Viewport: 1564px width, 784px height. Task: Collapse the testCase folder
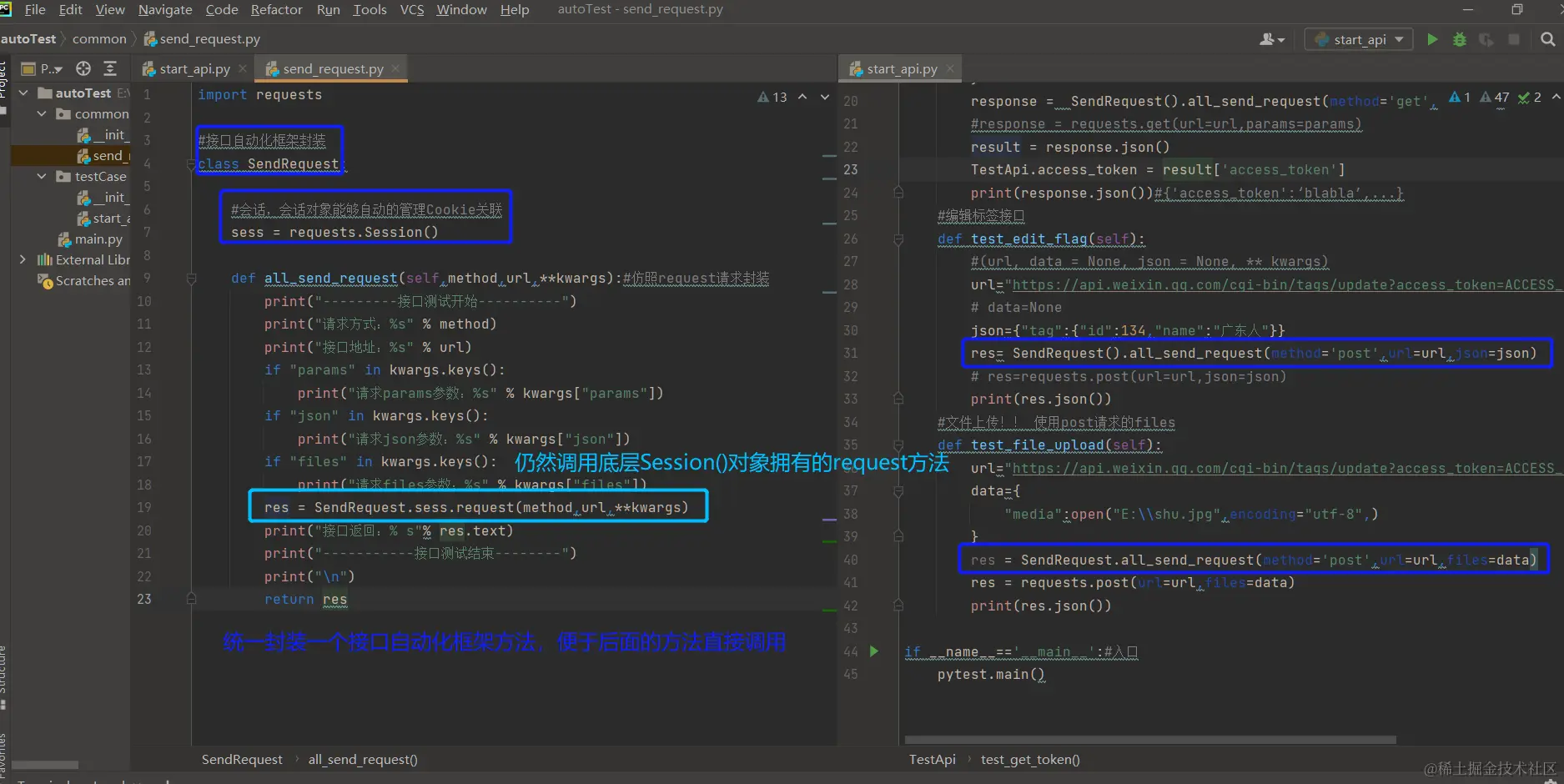point(42,176)
